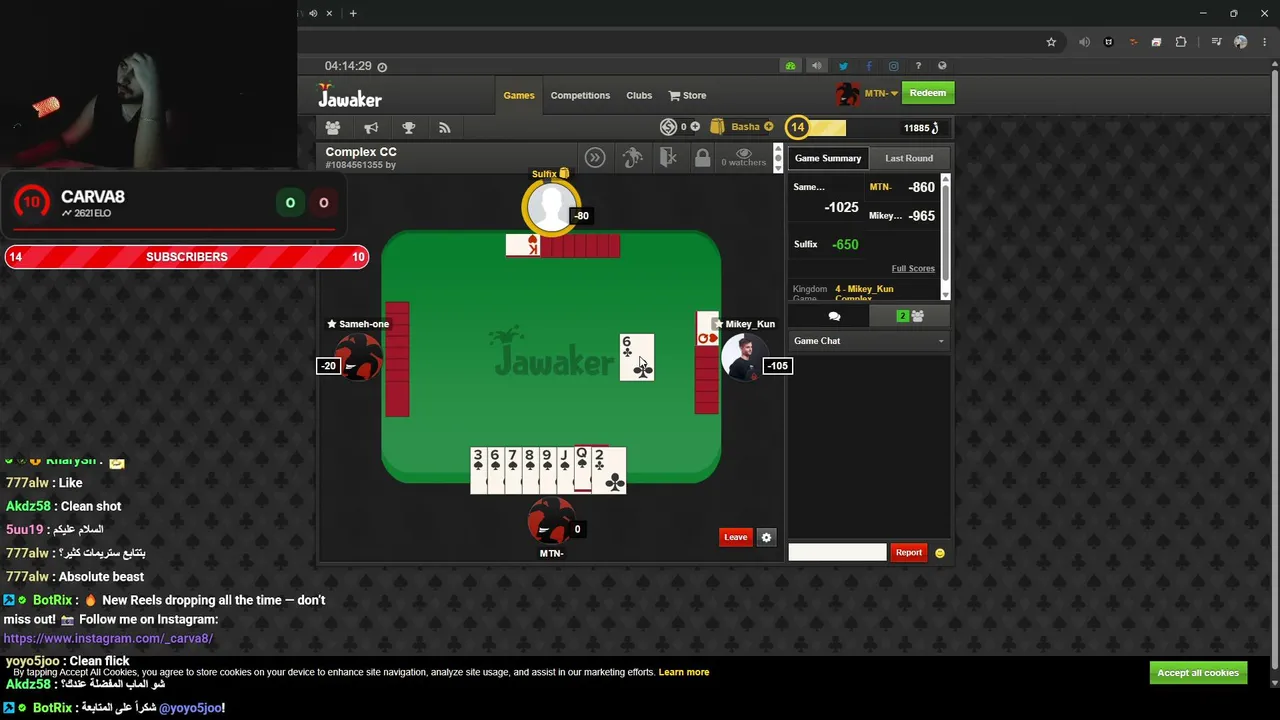Open the Chrome three-dot menu

point(1265,42)
